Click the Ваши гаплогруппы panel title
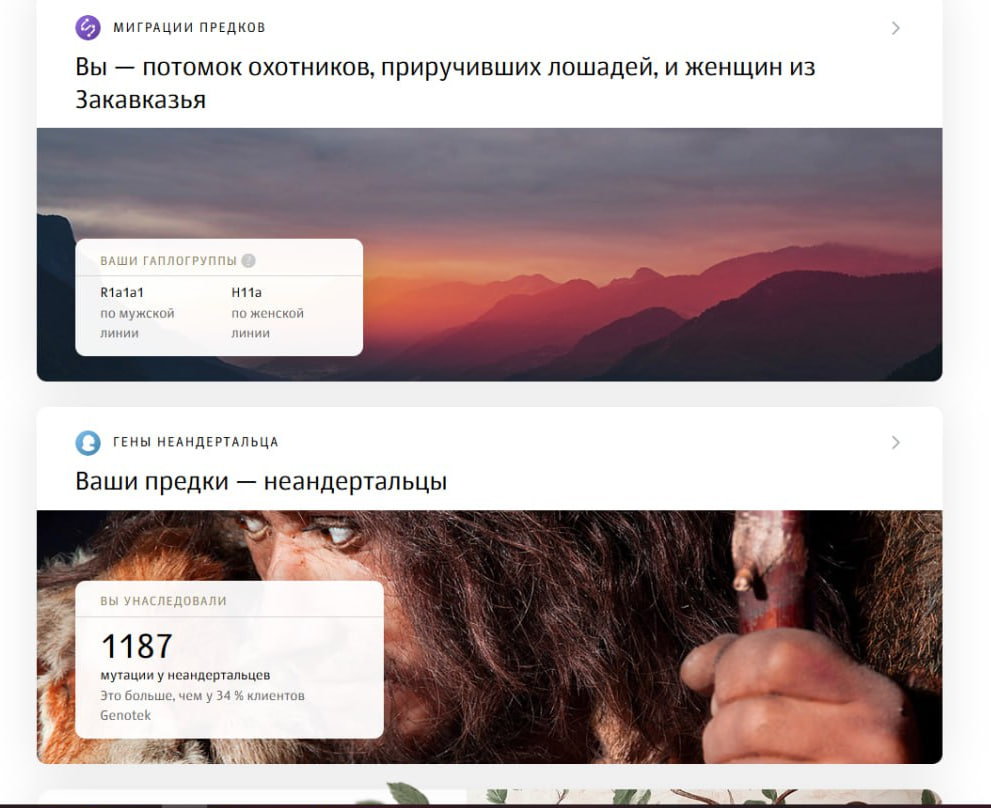This screenshot has width=991, height=808. [168, 260]
